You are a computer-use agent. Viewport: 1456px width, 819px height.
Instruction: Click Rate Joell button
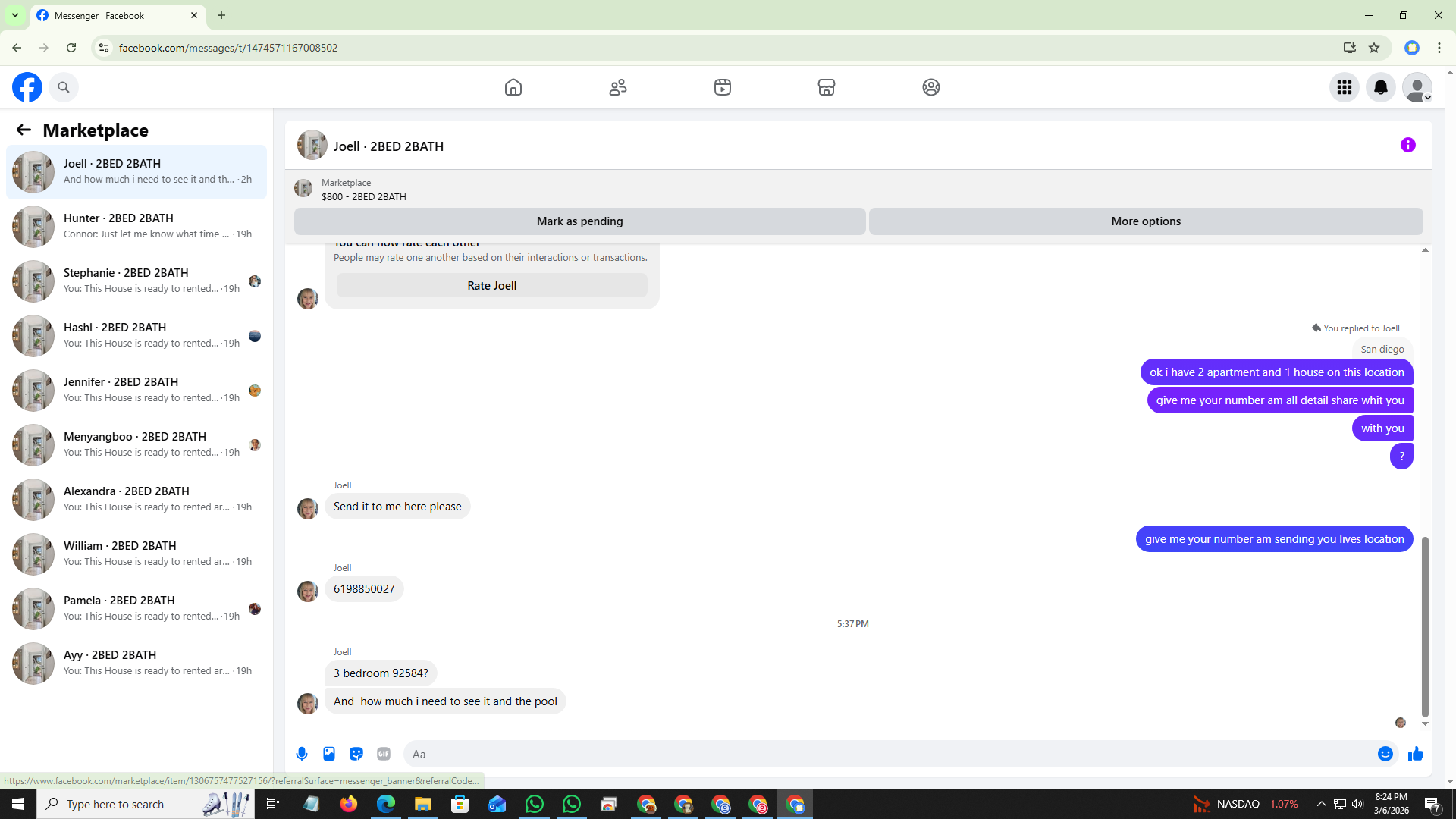coord(491,286)
